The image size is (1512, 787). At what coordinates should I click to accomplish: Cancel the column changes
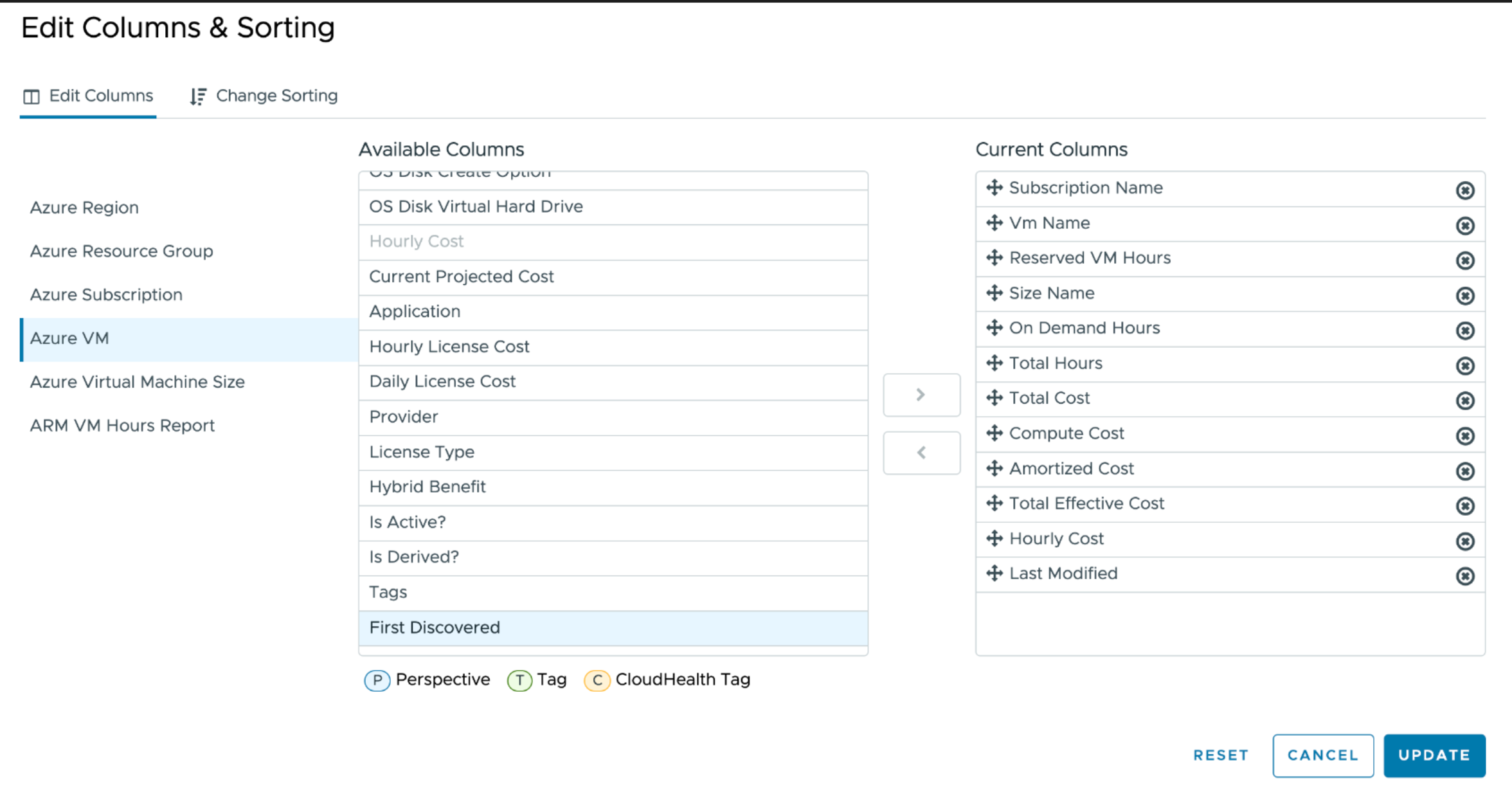tap(1322, 755)
